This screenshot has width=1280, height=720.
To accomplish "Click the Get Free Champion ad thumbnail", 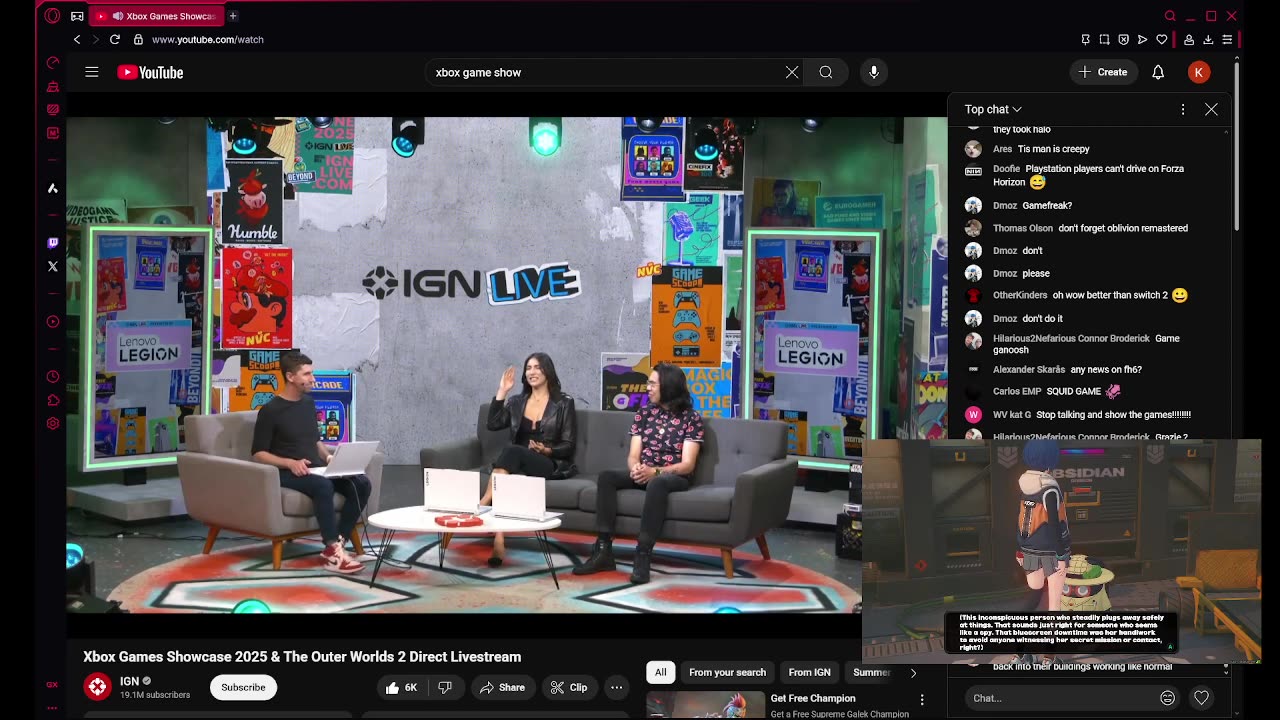I will click(x=705, y=706).
